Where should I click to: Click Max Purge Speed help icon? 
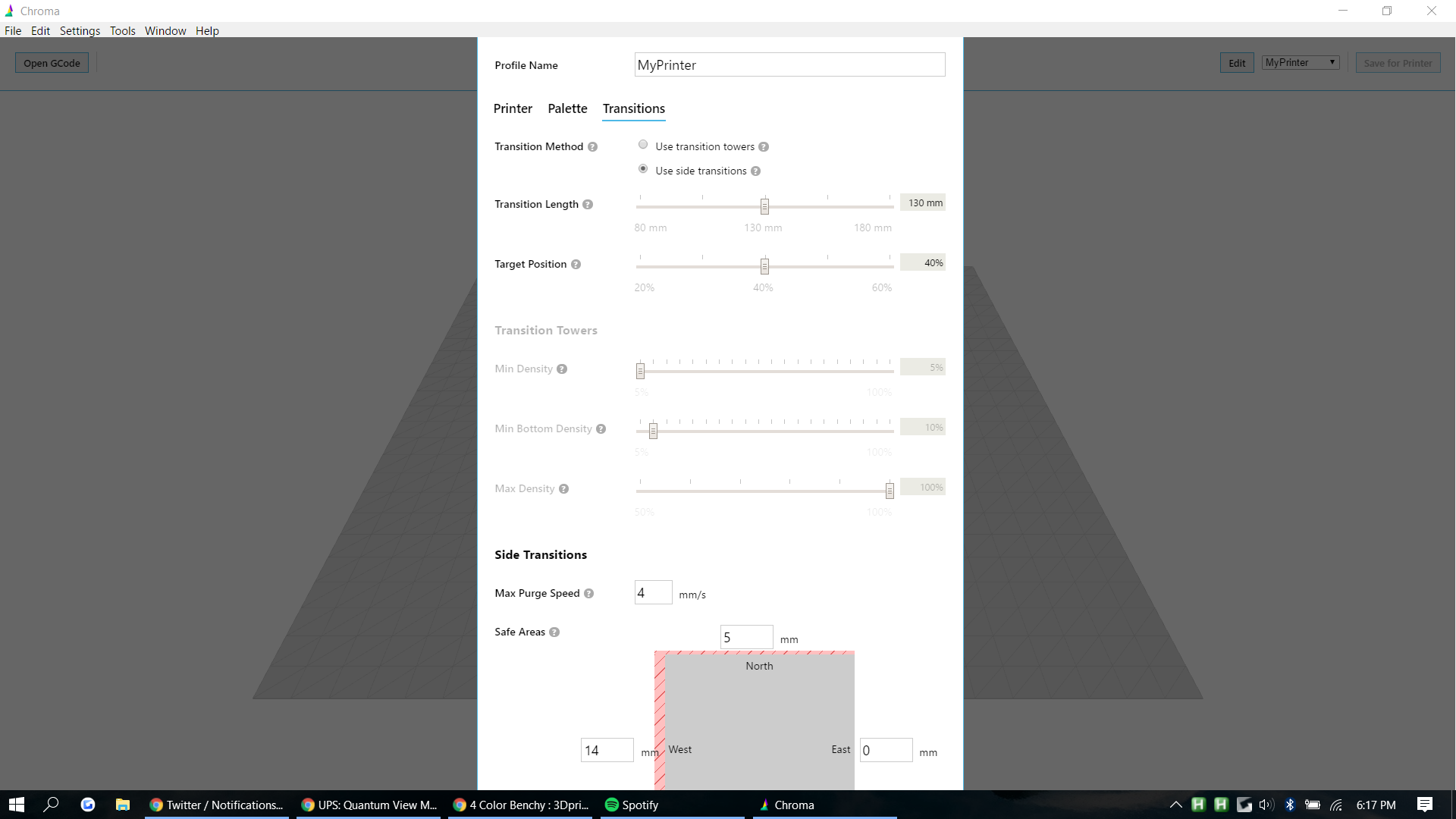click(588, 594)
